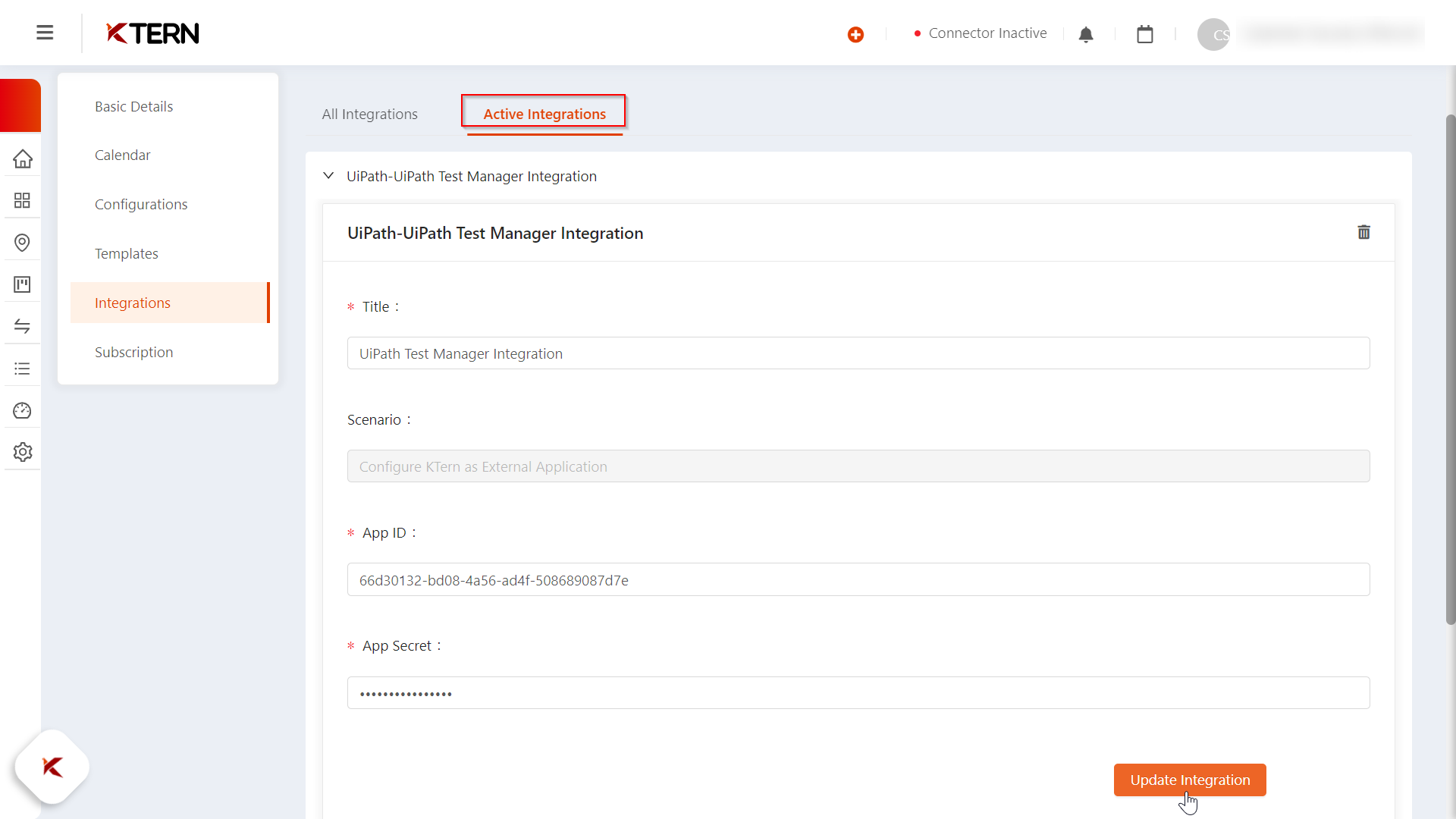1456x819 pixels.
Task: Go to Home in sidebar
Action: click(x=22, y=158)
